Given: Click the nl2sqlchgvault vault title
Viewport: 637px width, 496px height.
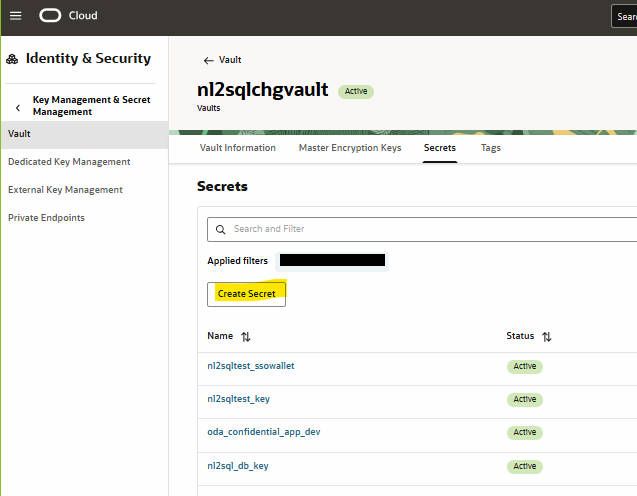Looking at the screenshot, I should point(262,90).
